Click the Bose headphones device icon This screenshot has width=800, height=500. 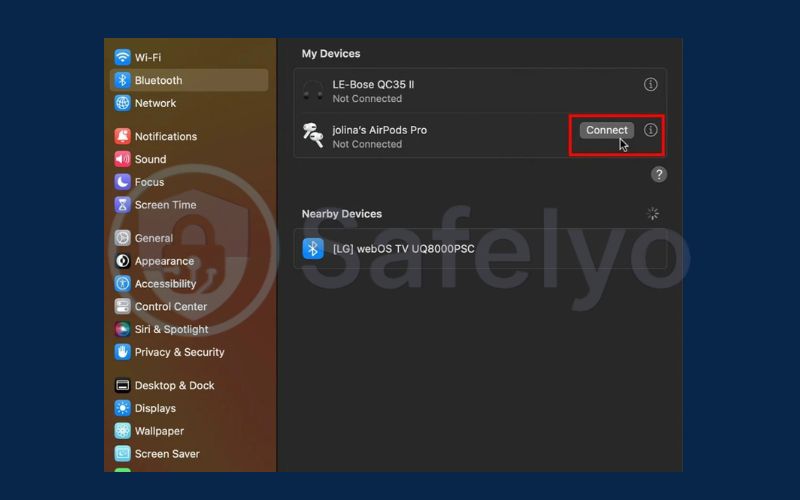point(313,90)
